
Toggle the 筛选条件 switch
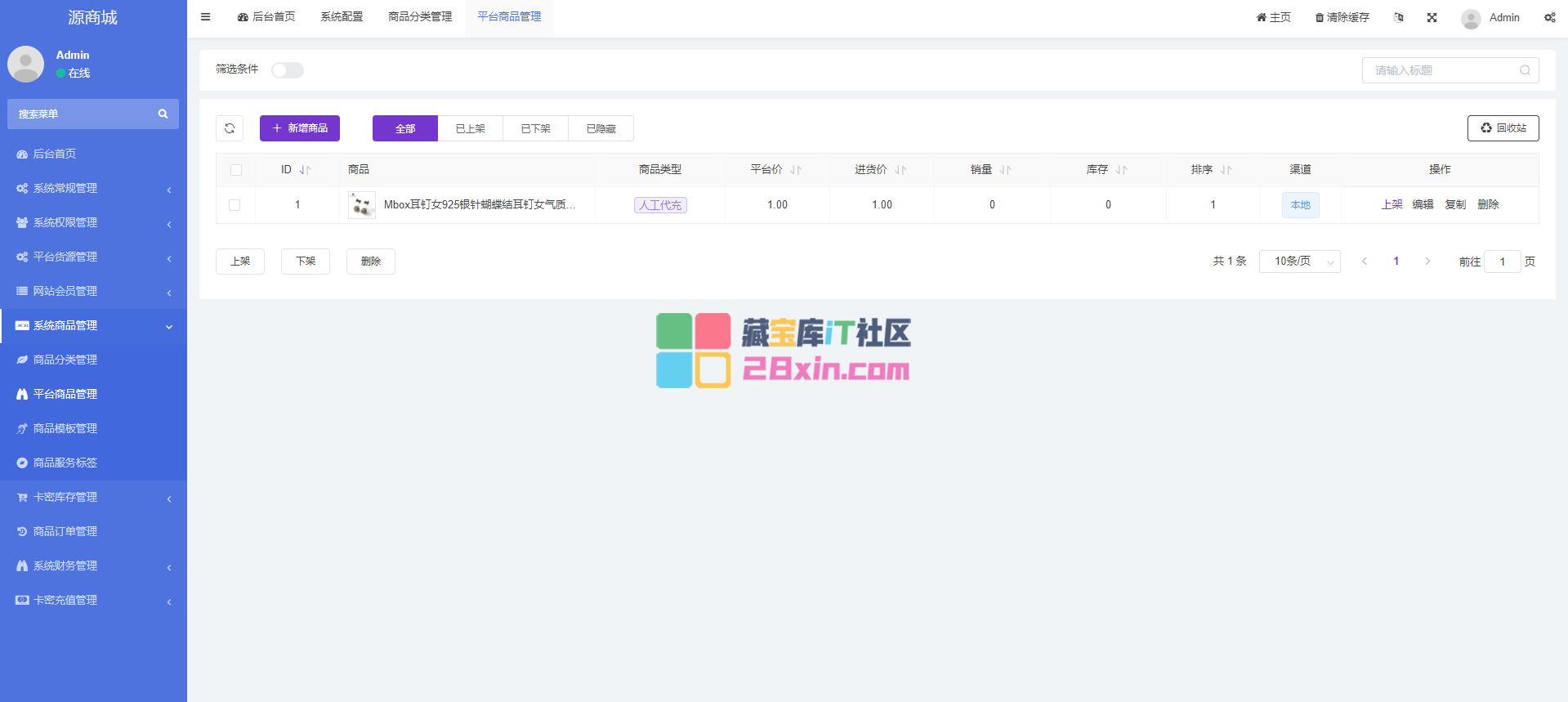288,70
